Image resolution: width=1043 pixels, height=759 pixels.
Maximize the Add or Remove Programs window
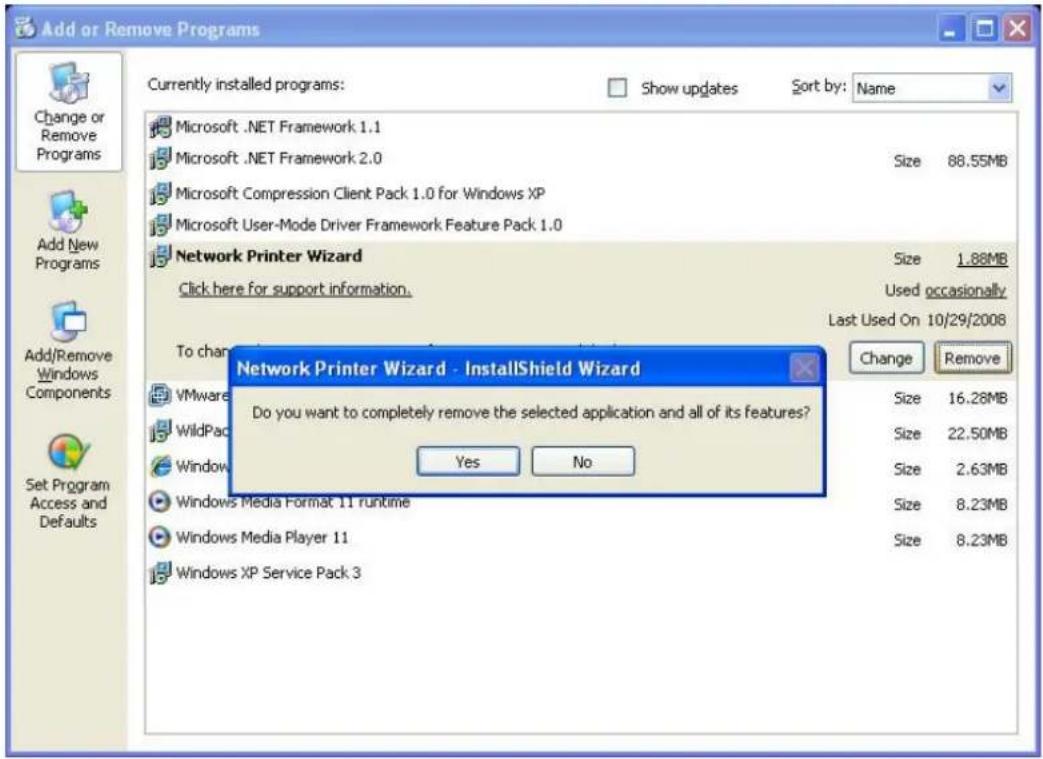(x=985, y=29)
